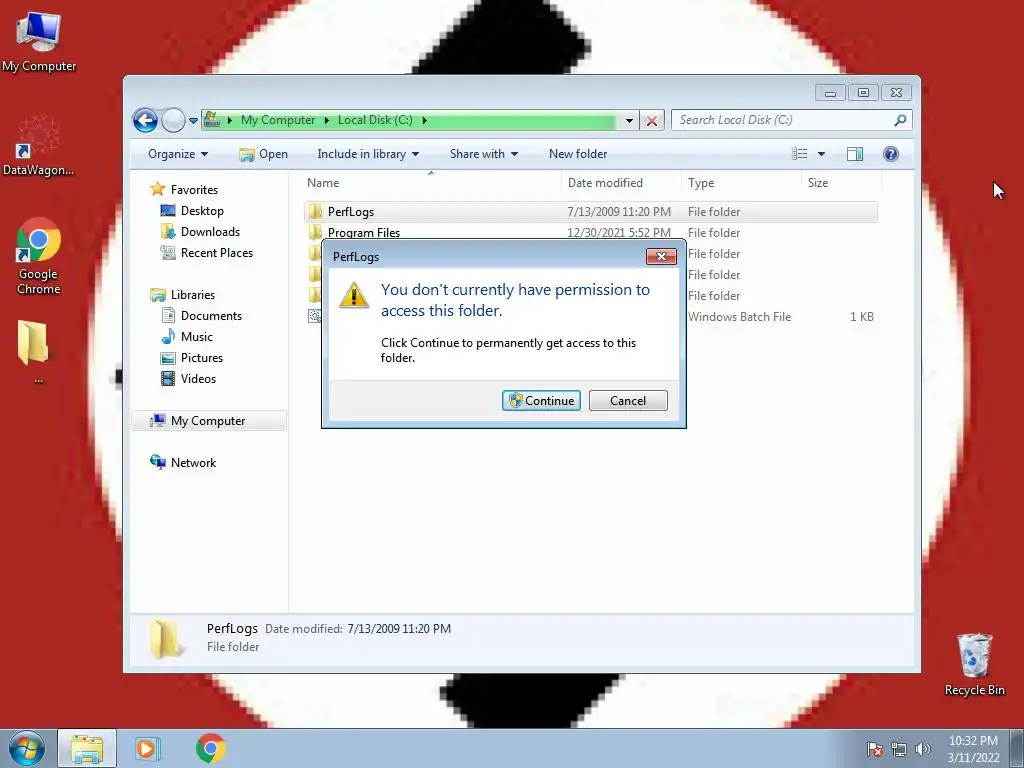1024x768 pixels.
Task: Click the computer icon in the address bar
Action: pos(212,120)
